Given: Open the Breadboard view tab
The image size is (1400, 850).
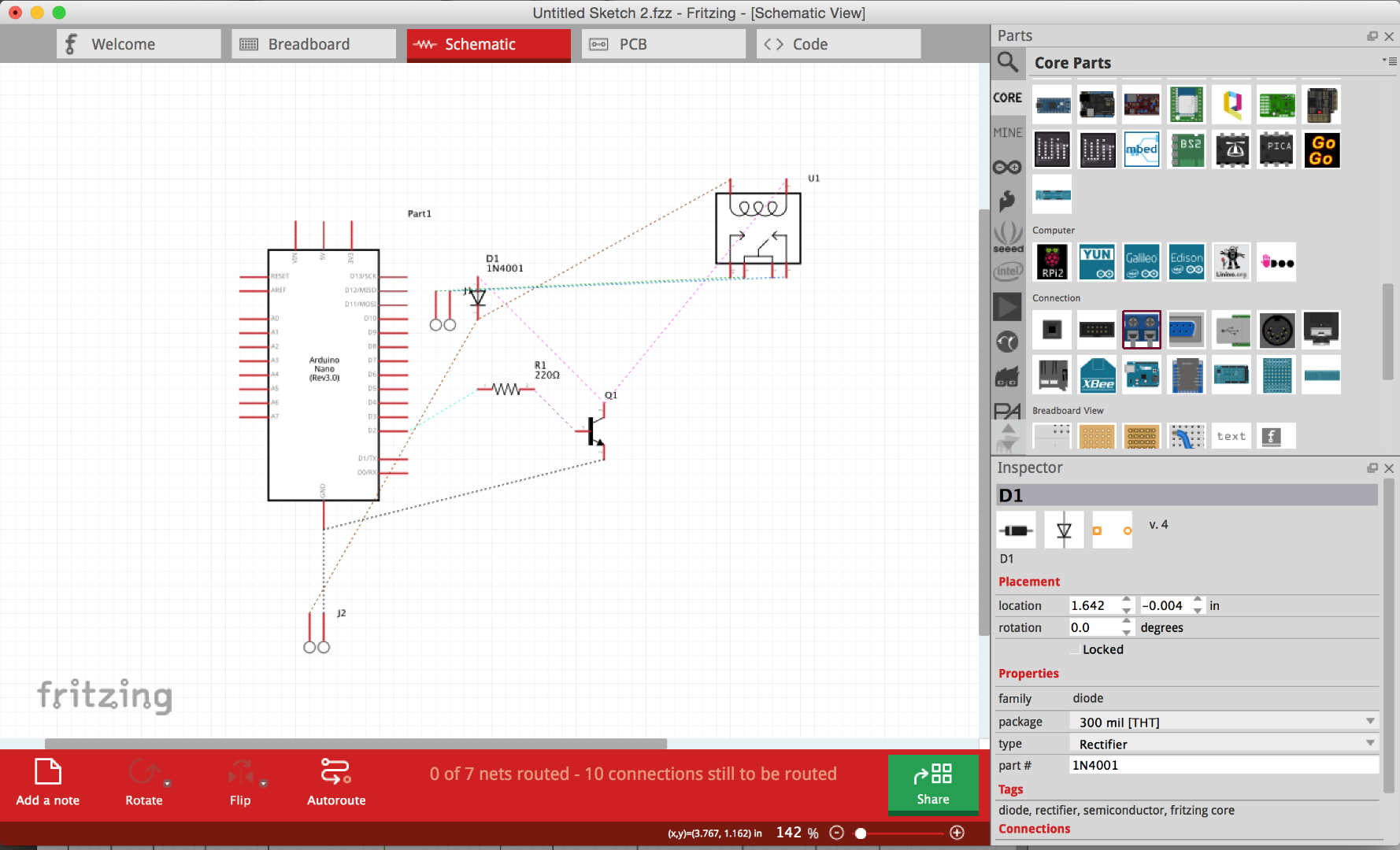Looking at the screenshot, I should click(313, 43).
